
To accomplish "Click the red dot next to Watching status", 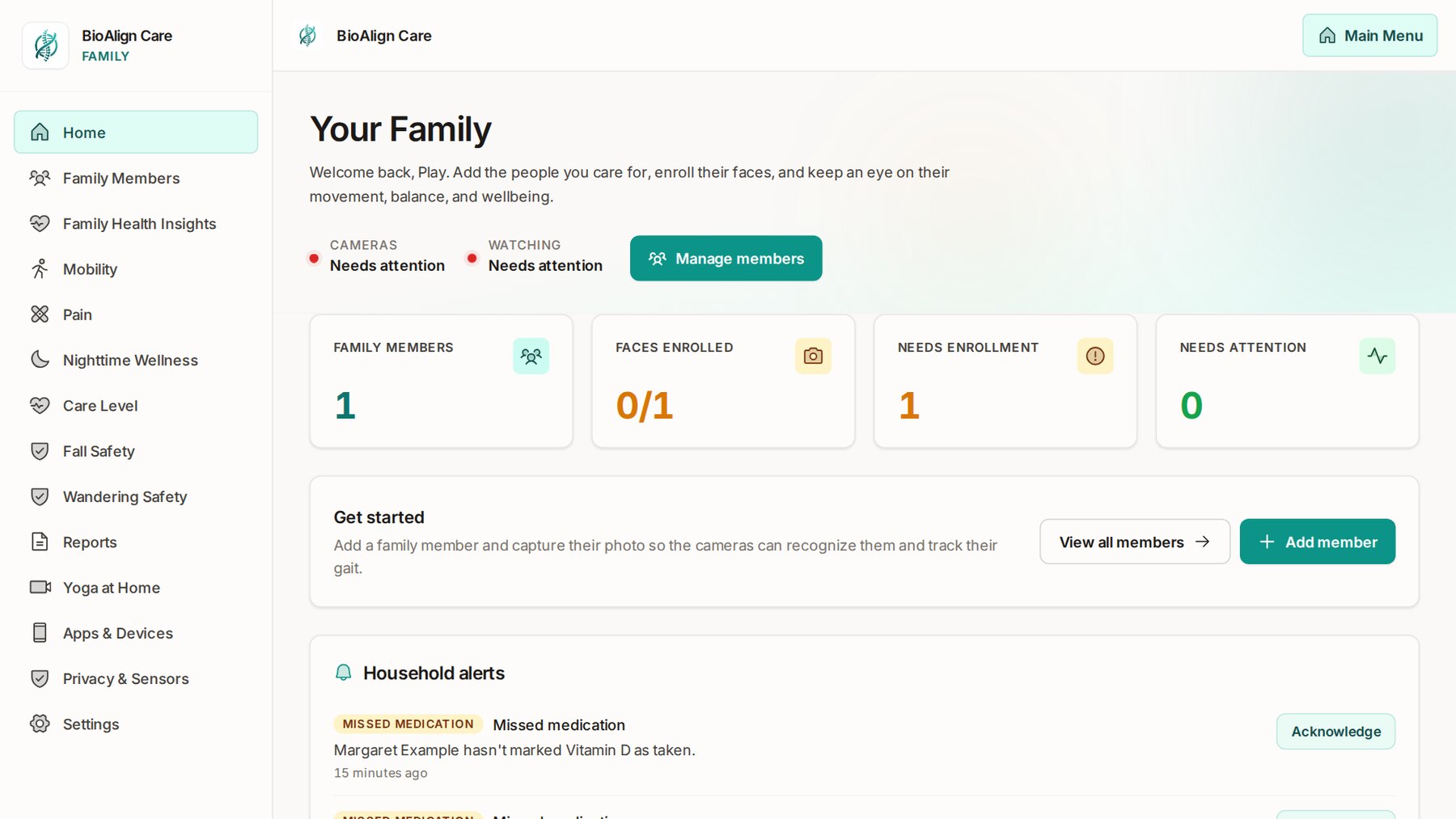I will 472,259.
